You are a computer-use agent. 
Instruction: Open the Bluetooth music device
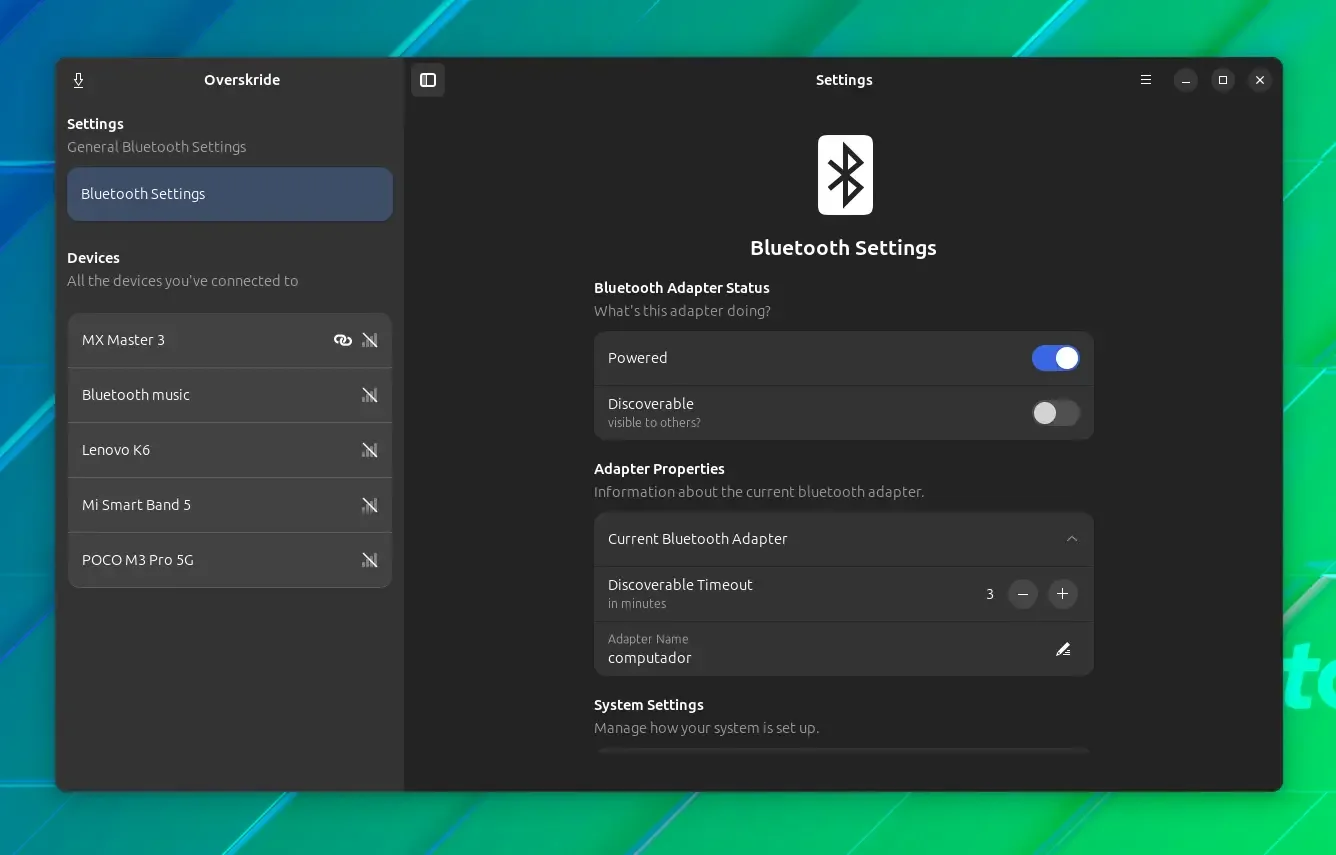(x=230, y=395)
